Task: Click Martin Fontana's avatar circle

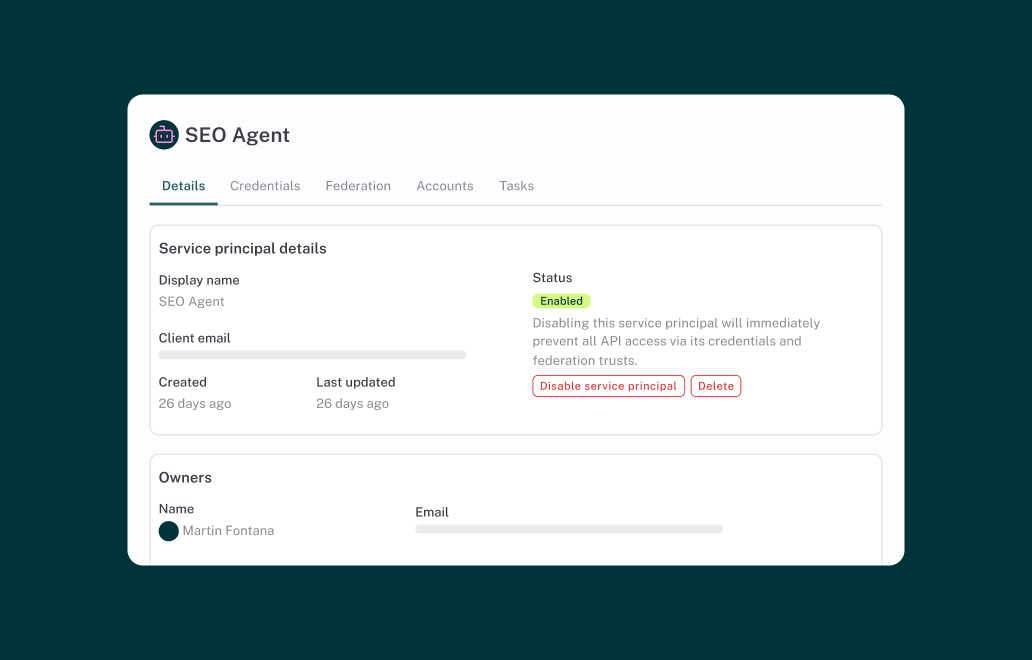Action: point(168,531)
